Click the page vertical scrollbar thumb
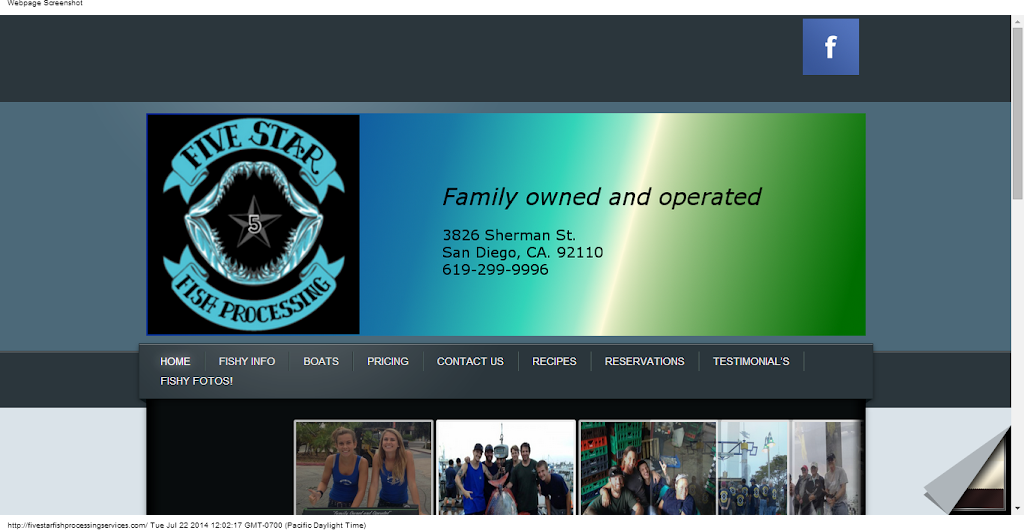 click(x=1017, y=112)
